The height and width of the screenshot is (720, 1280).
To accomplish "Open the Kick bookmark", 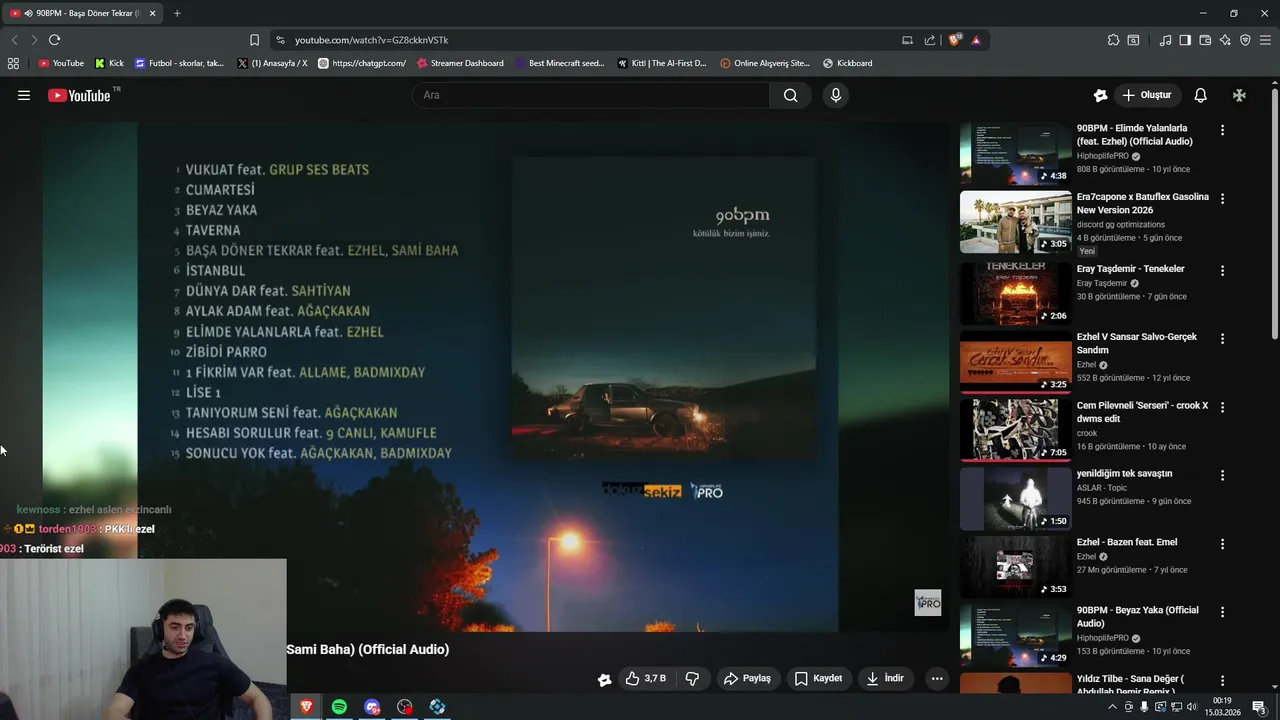I will pos(109,63).
